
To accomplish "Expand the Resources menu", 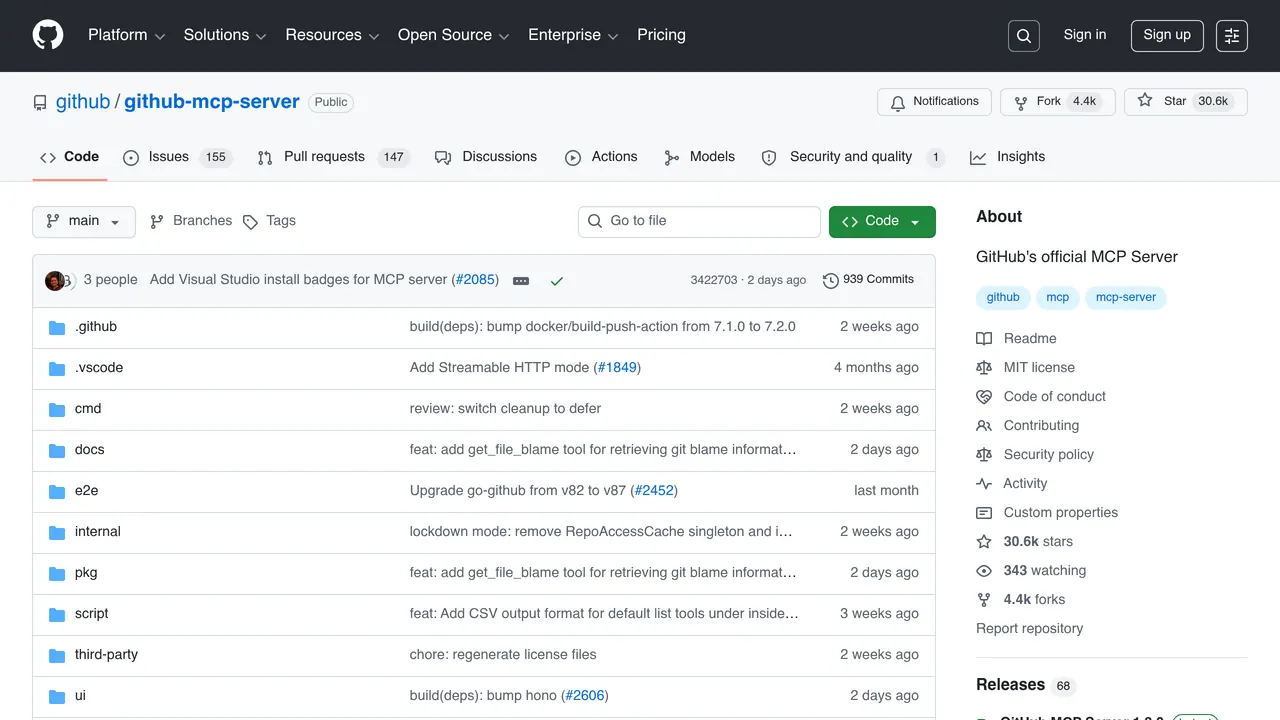I will (332, 35).
